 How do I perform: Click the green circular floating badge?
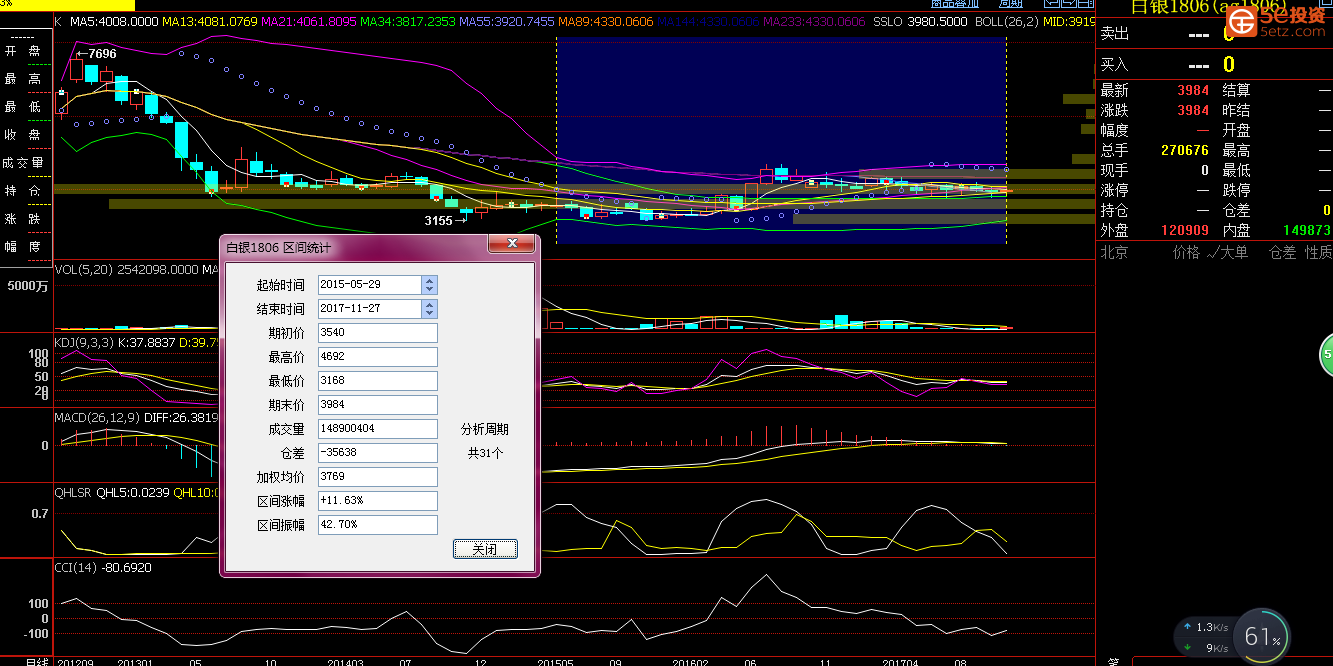coord(1327,355)
